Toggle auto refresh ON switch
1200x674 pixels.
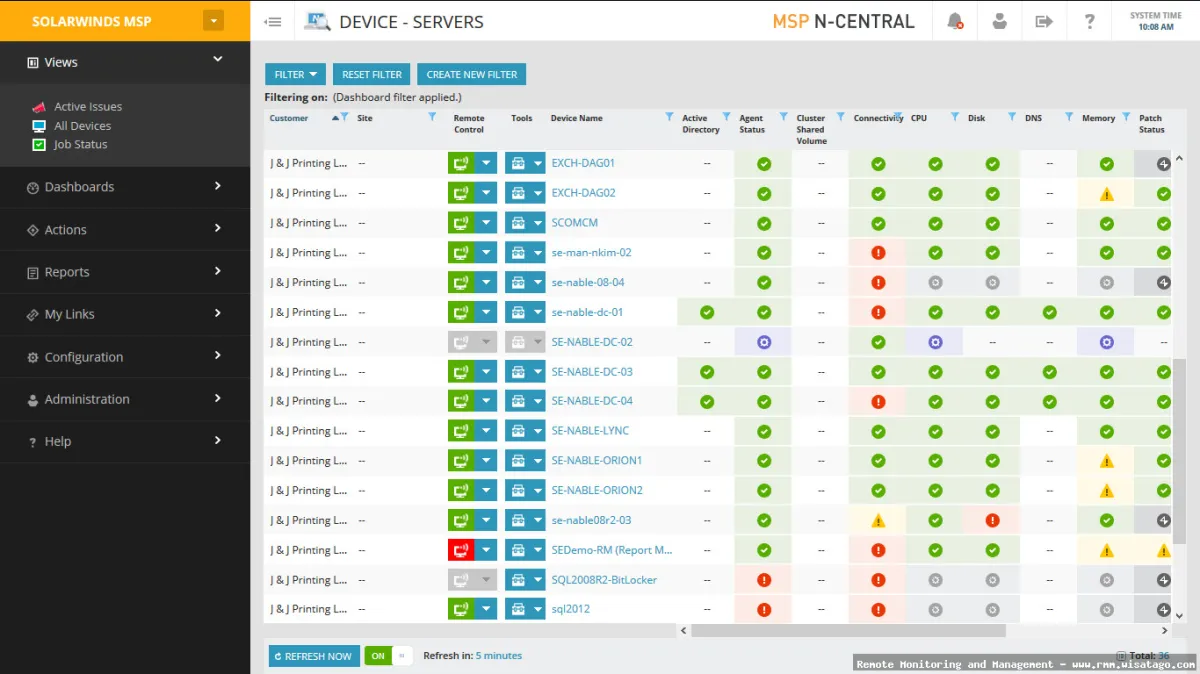[x=388, y=656]
